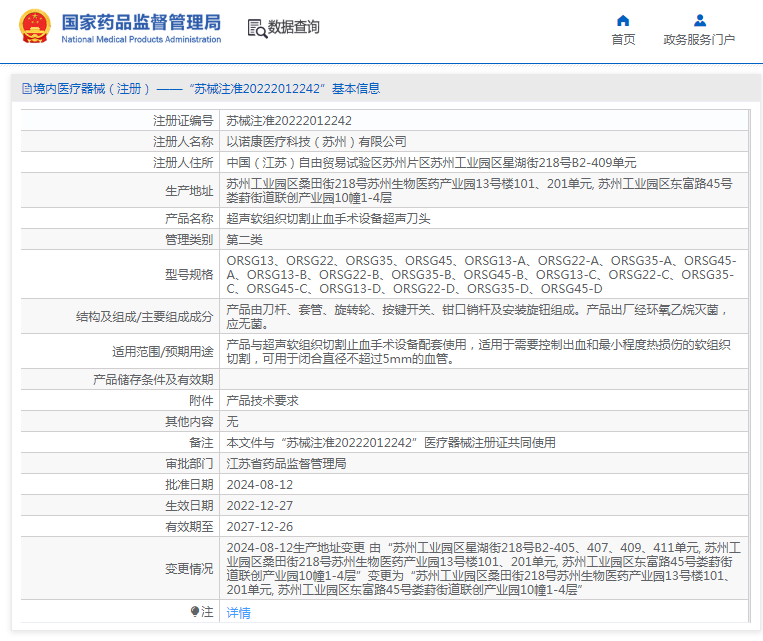Click the 注册人住所 address value

point(431,163)
